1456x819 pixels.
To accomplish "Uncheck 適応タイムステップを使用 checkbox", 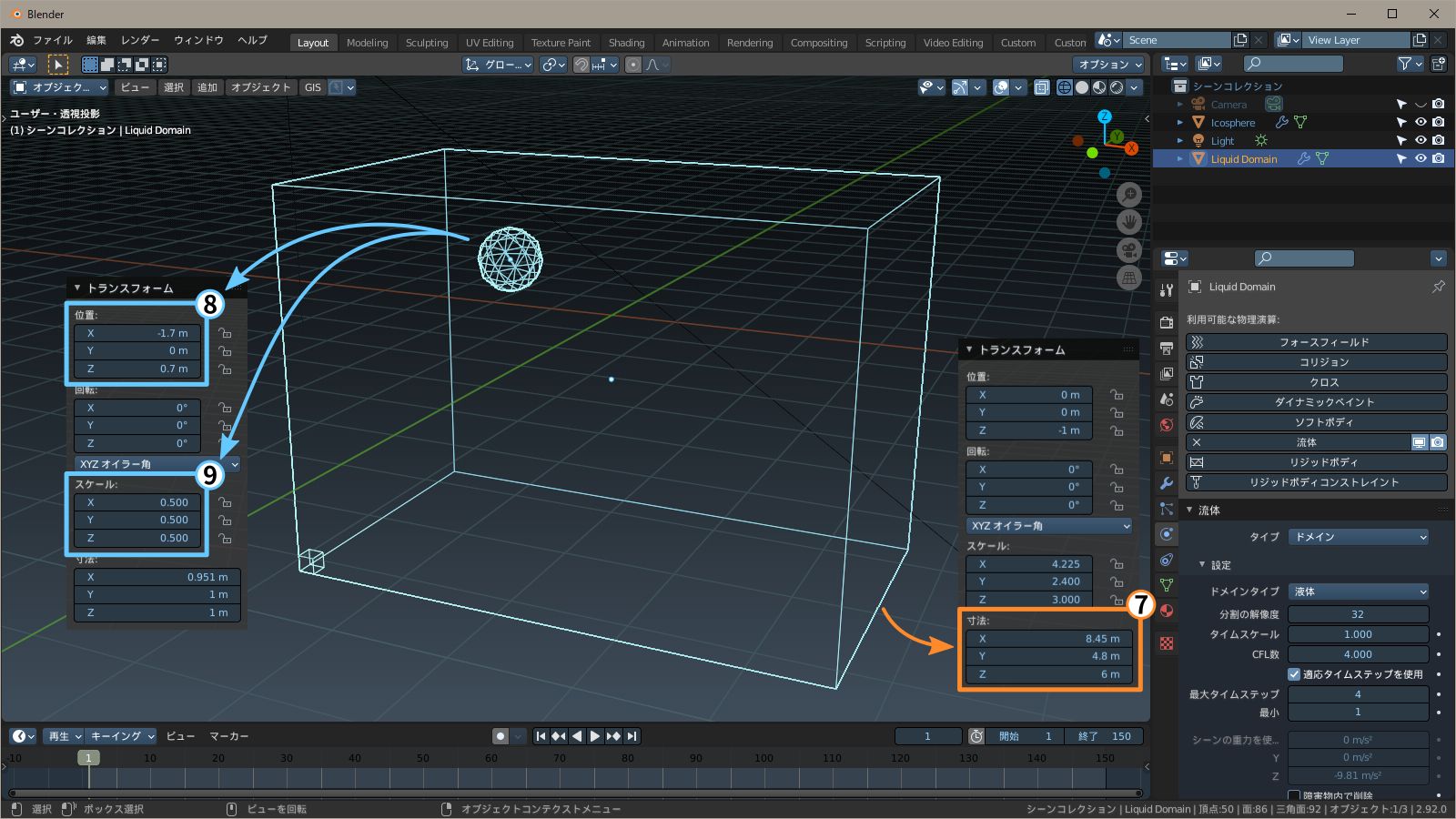I will point(1294,674).
